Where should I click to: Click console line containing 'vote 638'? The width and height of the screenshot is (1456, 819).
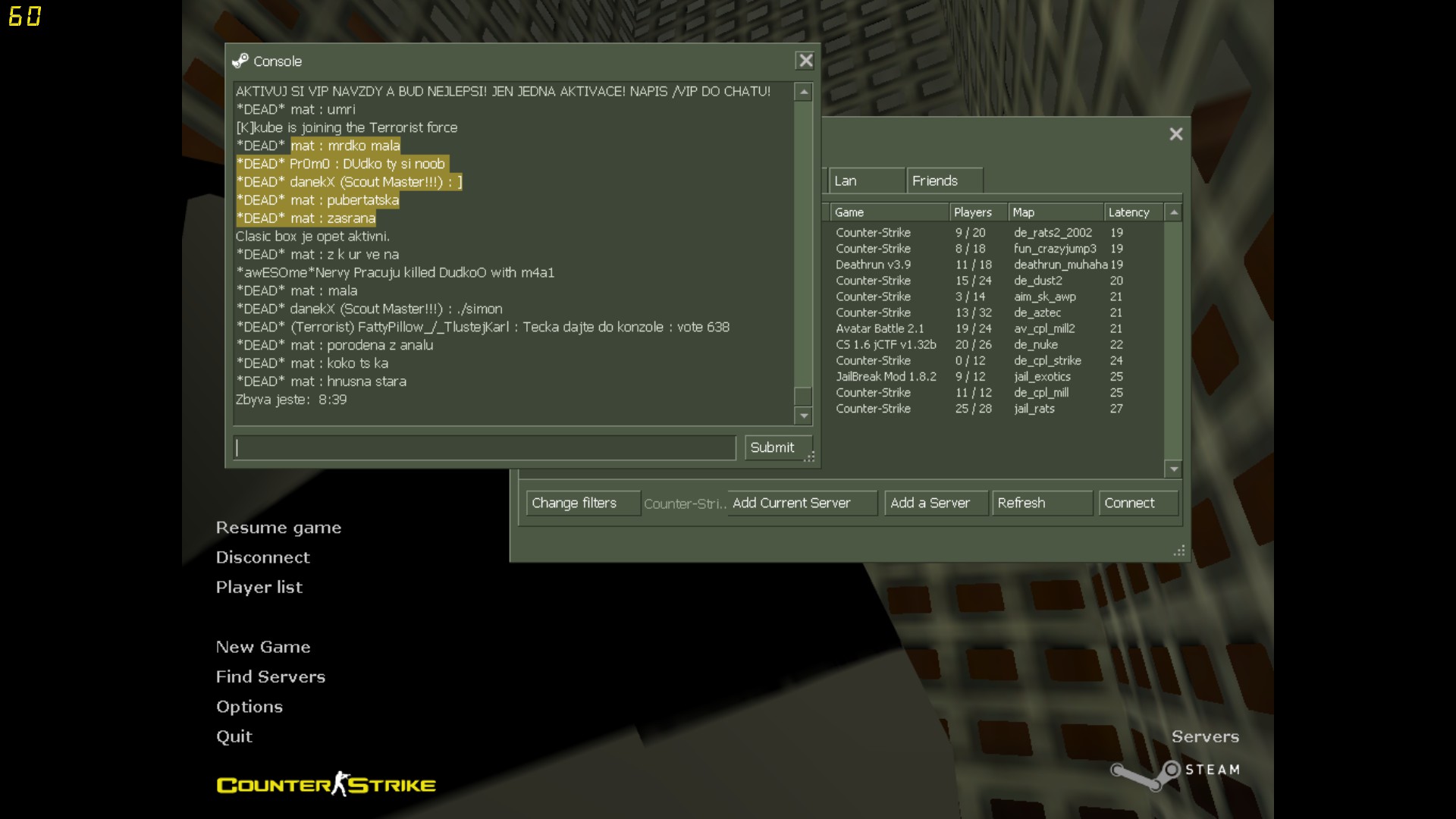(482, 327)
